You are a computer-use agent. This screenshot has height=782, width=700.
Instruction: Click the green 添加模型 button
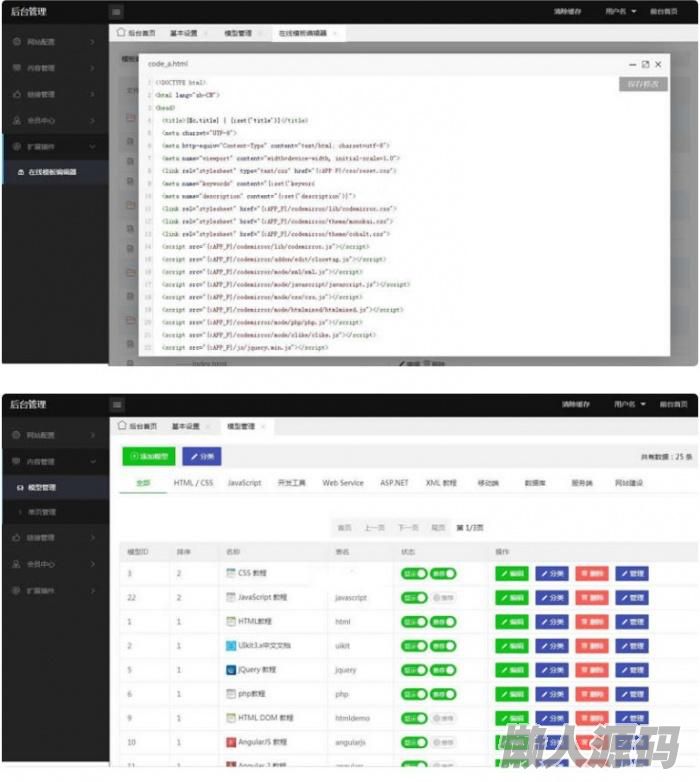coord(149,456)
